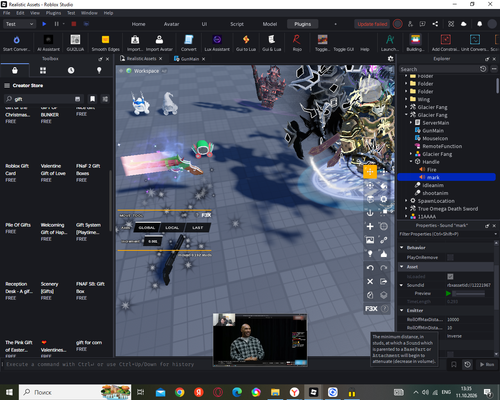
Task: Collapse the Handle tree node
Action: click(x=411, y=162)
